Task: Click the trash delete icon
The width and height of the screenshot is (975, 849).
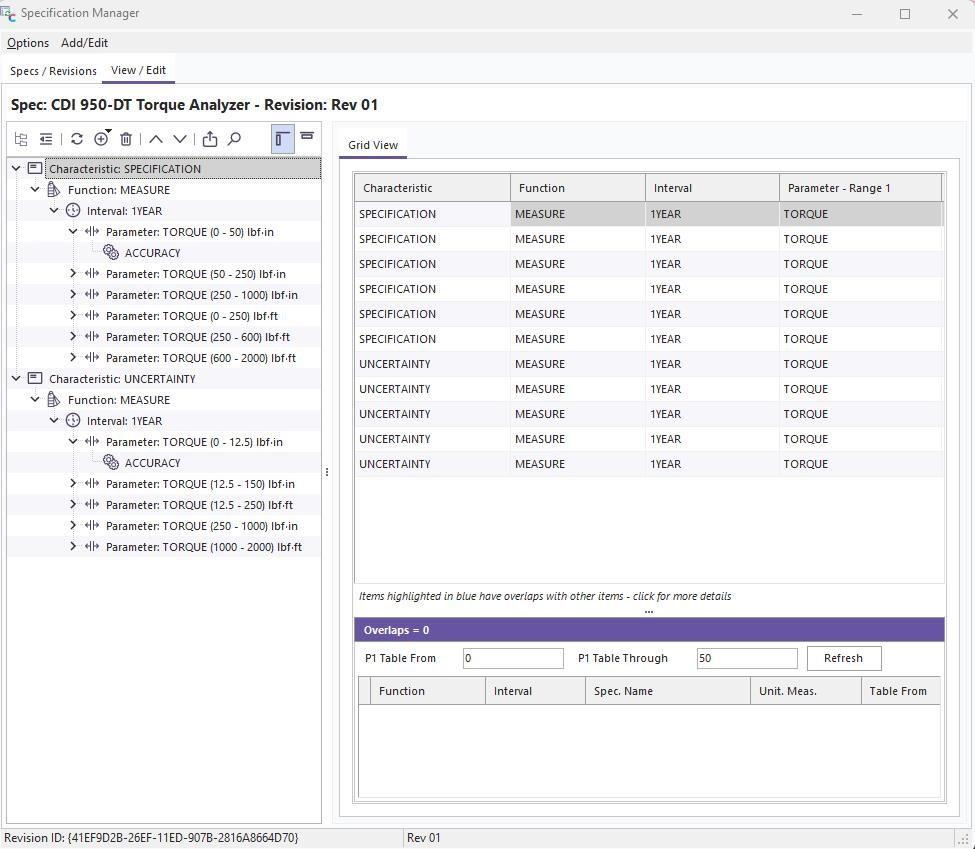Action: tap(126, 139)
